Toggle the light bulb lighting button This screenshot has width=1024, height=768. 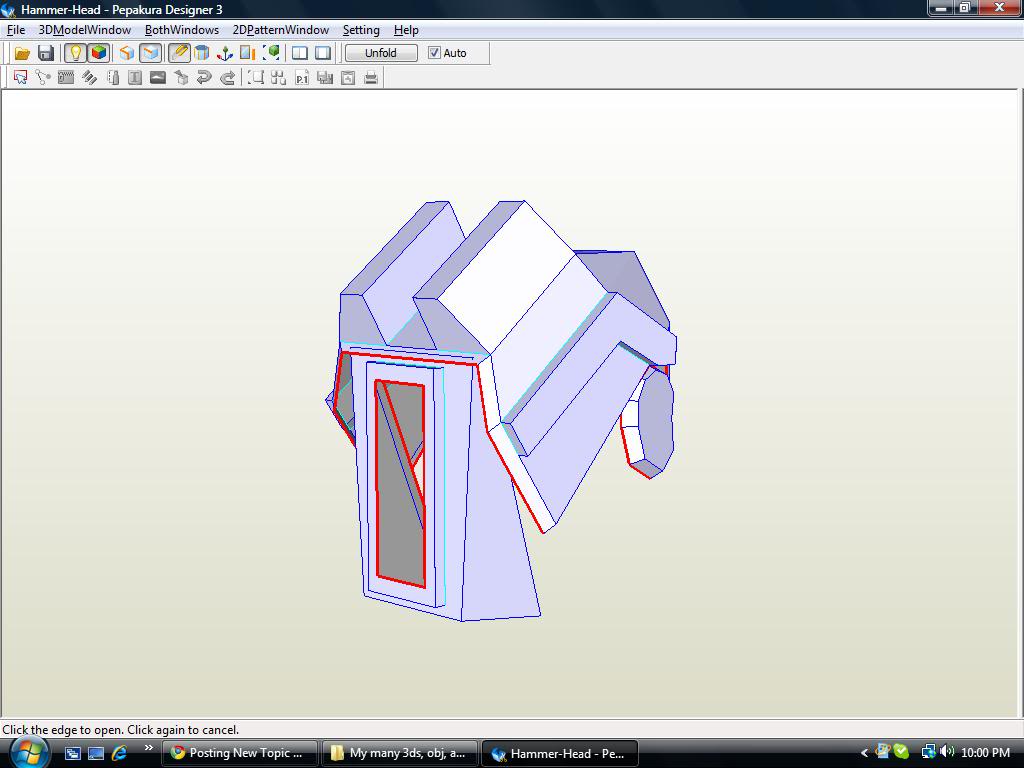tap(75, 53)
